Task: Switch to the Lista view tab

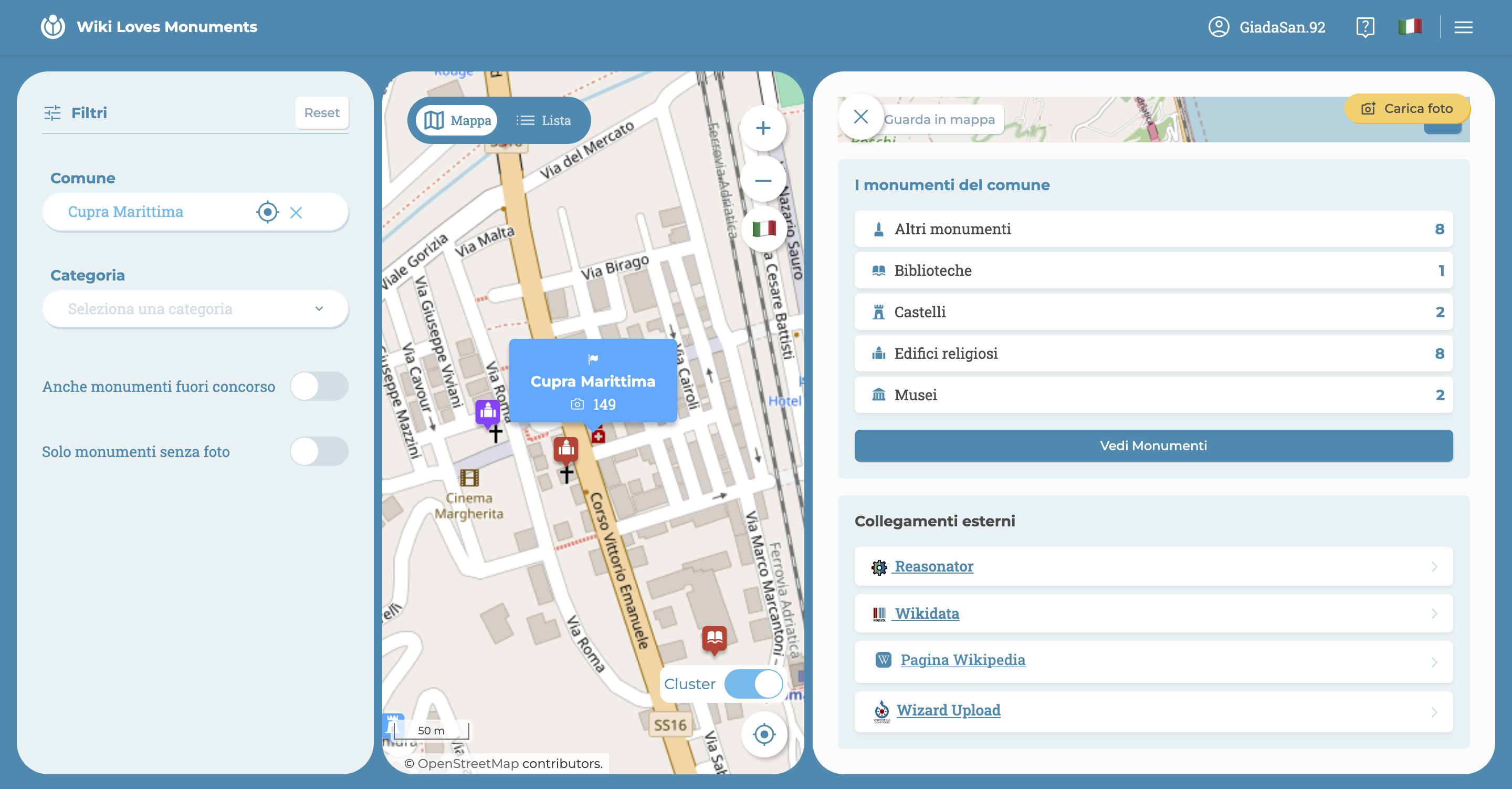Action: pos(543,120)
